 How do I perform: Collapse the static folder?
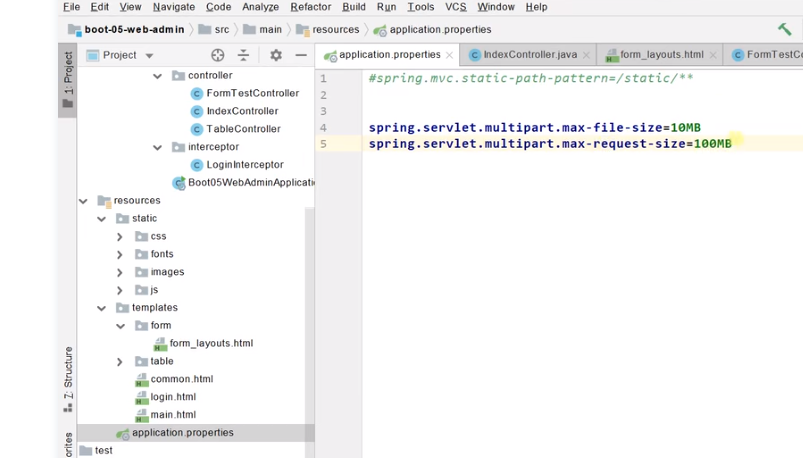pos(101,219)
